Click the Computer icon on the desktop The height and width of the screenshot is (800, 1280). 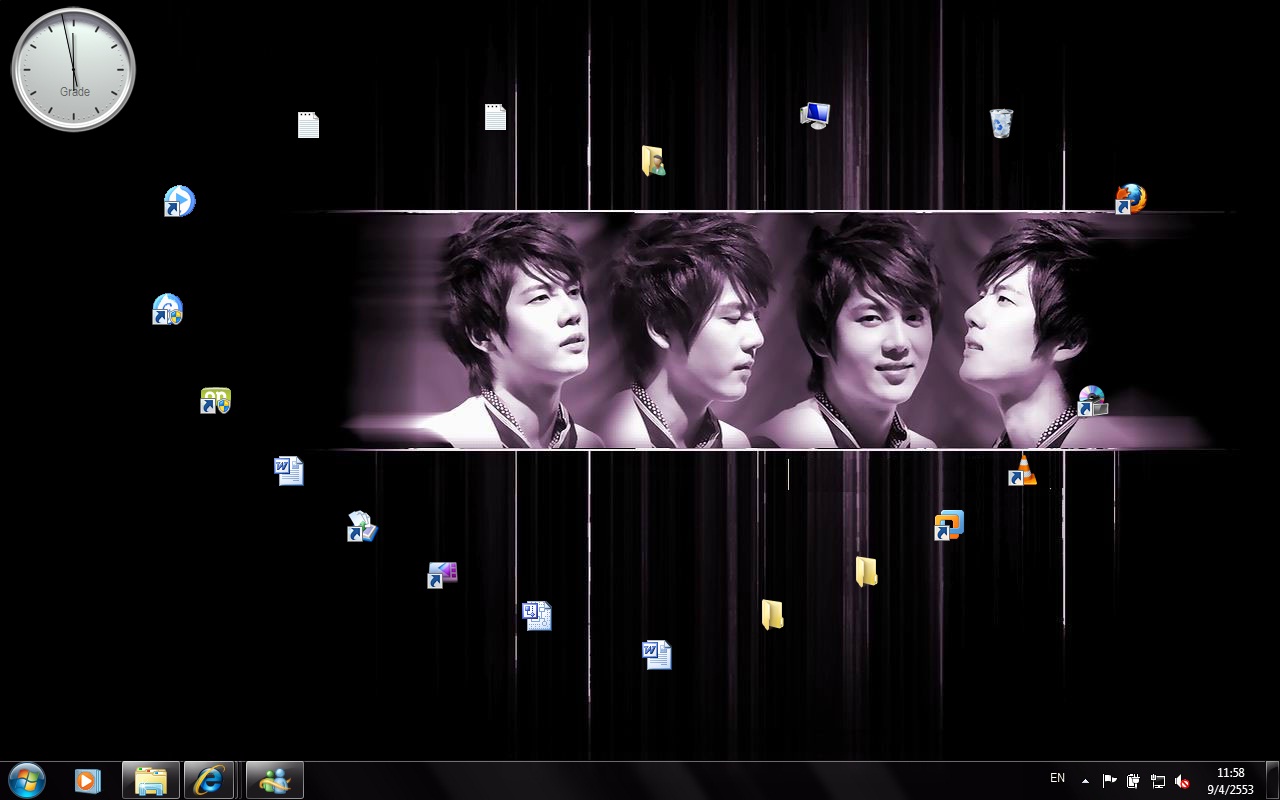coord(815,115)
